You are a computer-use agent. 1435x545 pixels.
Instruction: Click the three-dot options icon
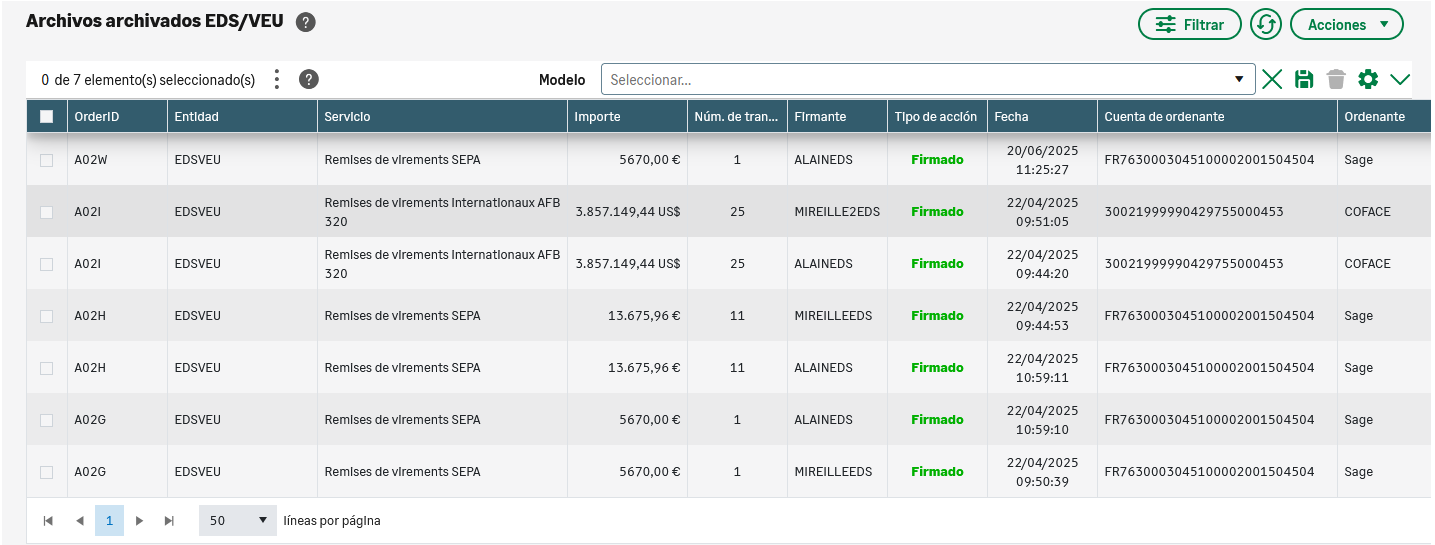click(277, 80)
